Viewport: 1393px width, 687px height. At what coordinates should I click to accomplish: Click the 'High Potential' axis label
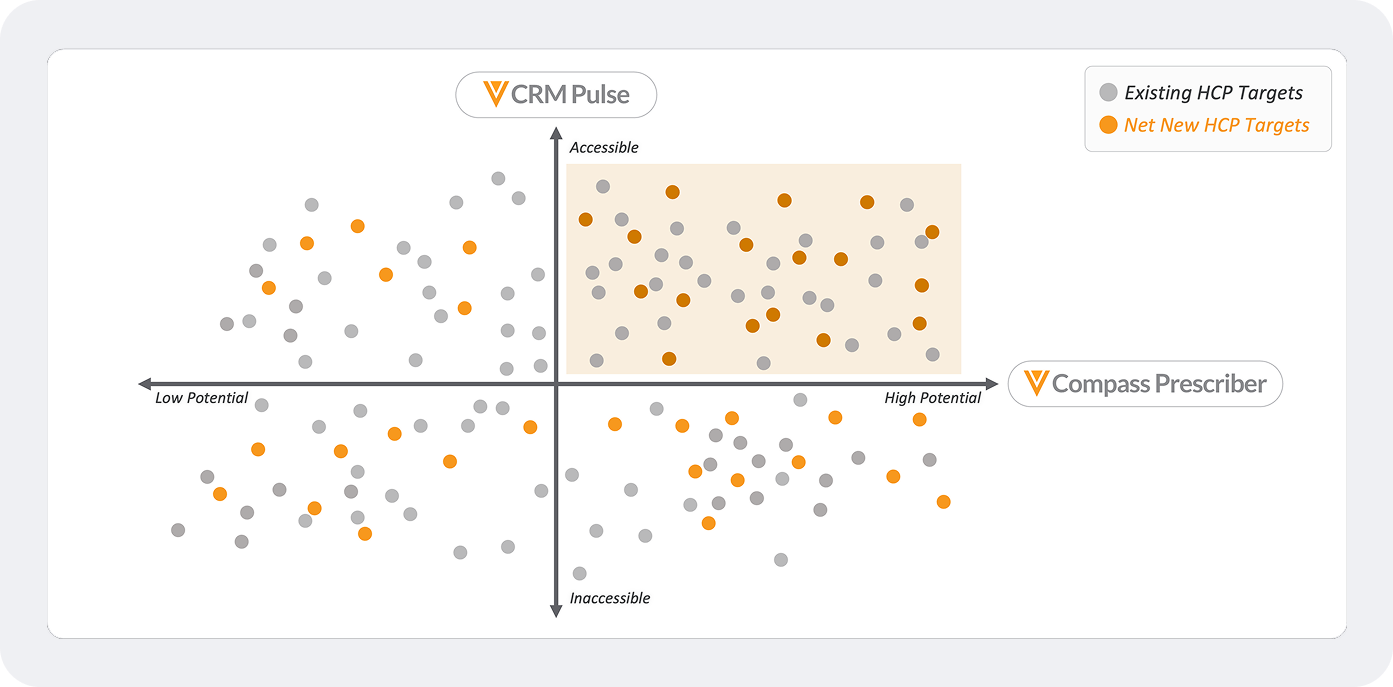pyautogui.click(x=932, y=398)
